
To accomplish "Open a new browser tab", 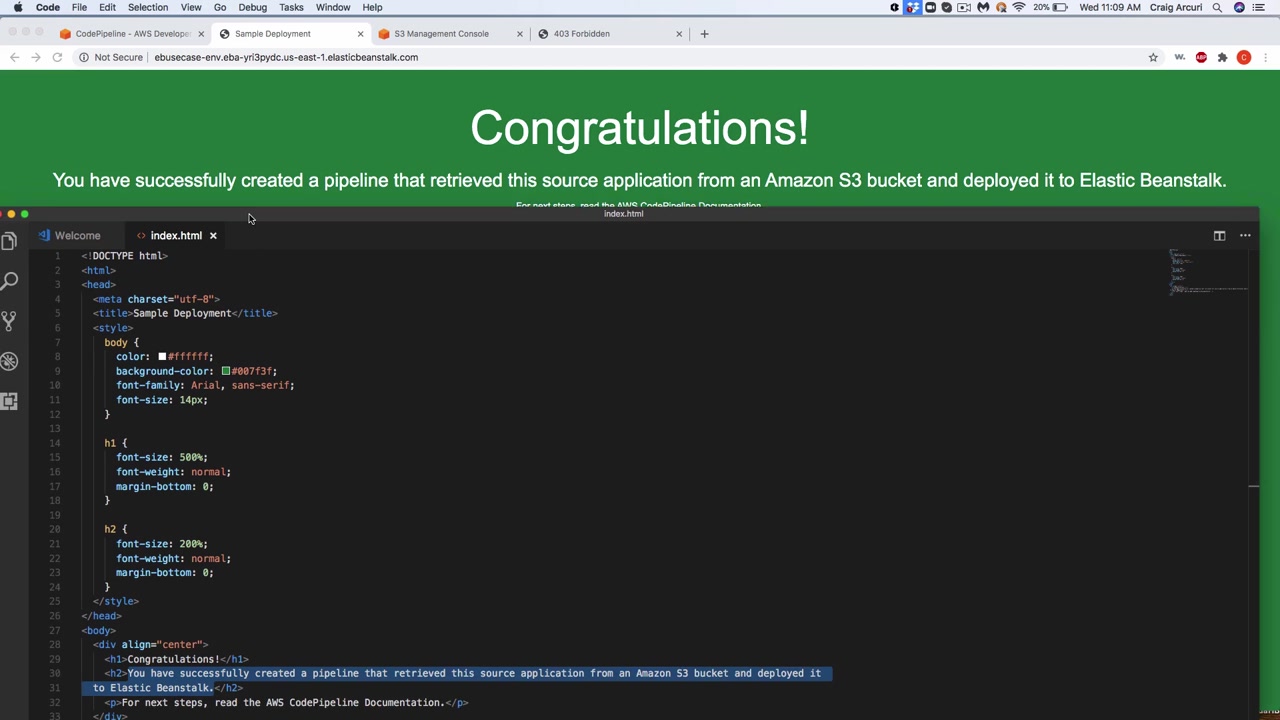I will tap(704, 34).
